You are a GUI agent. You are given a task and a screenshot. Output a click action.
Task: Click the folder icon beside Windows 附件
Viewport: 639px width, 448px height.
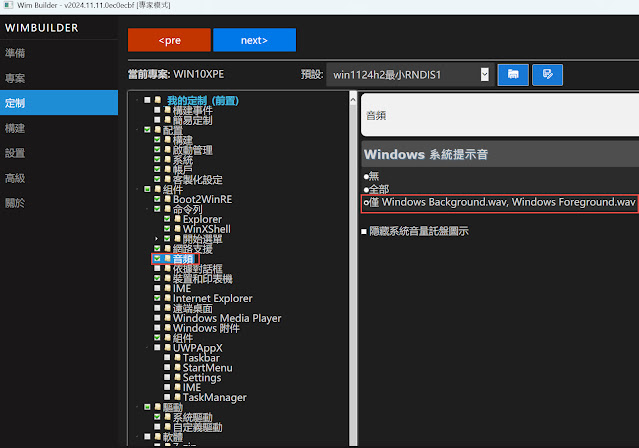pos(167,327)
